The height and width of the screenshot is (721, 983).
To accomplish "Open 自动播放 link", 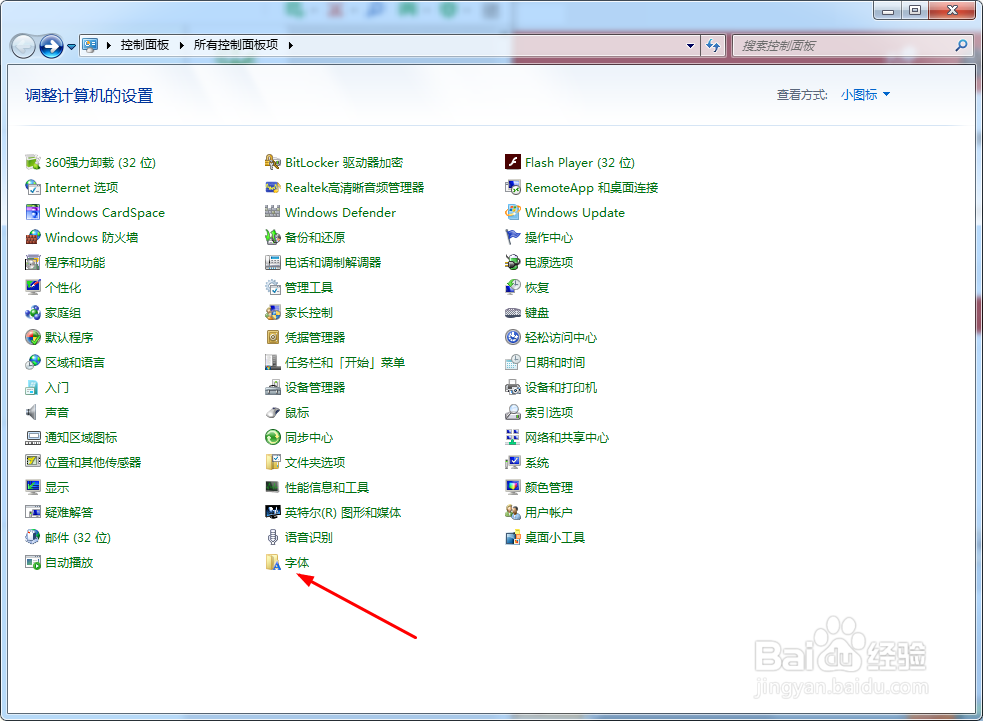I will tap(69, 562).
